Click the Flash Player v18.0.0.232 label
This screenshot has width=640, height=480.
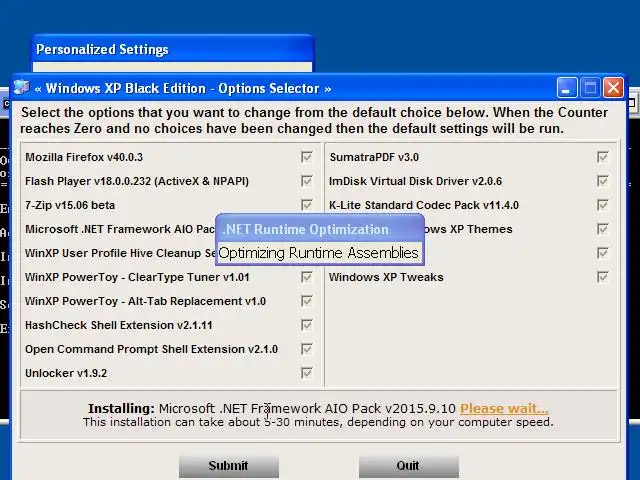coord(137,181)
